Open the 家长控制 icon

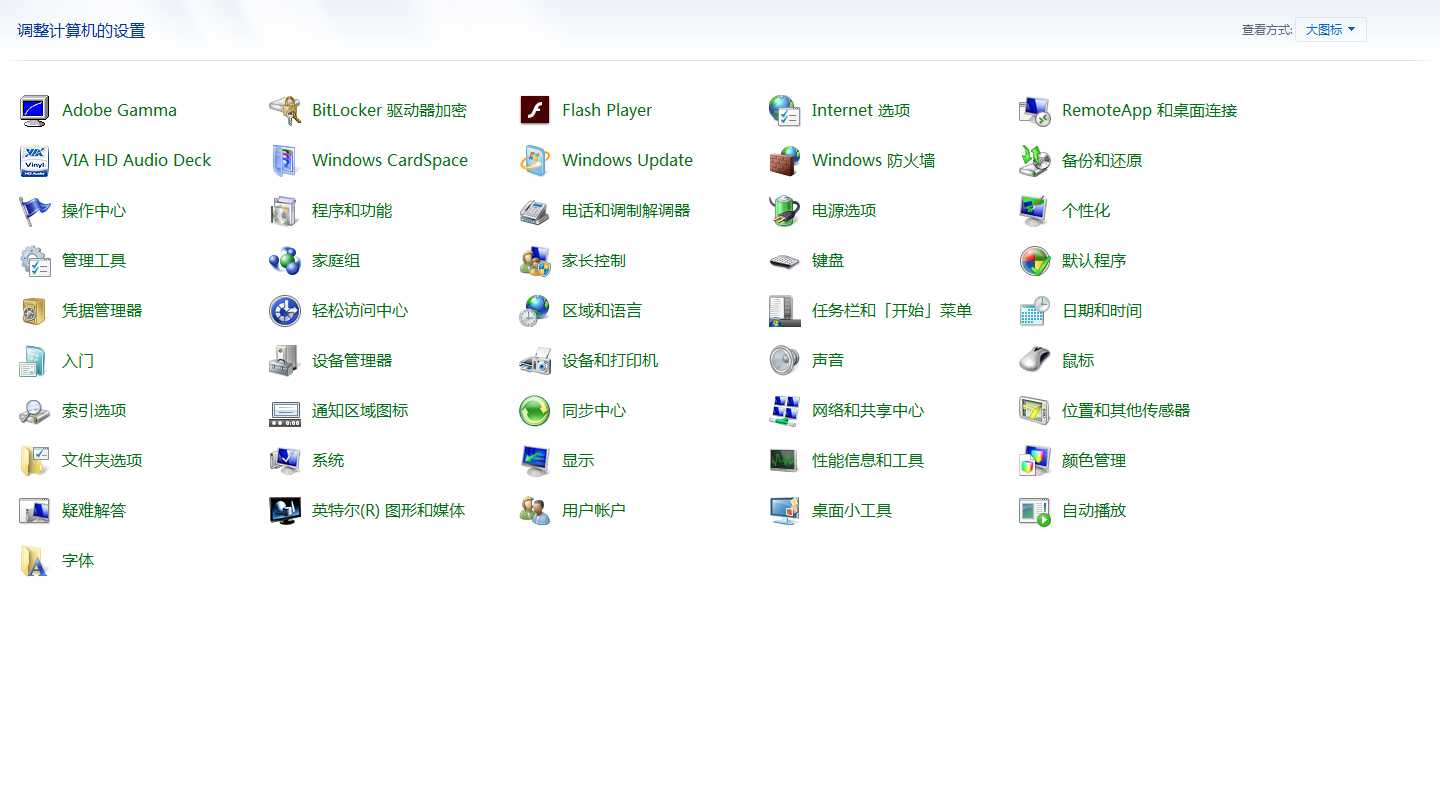click(x=535, y=260)
